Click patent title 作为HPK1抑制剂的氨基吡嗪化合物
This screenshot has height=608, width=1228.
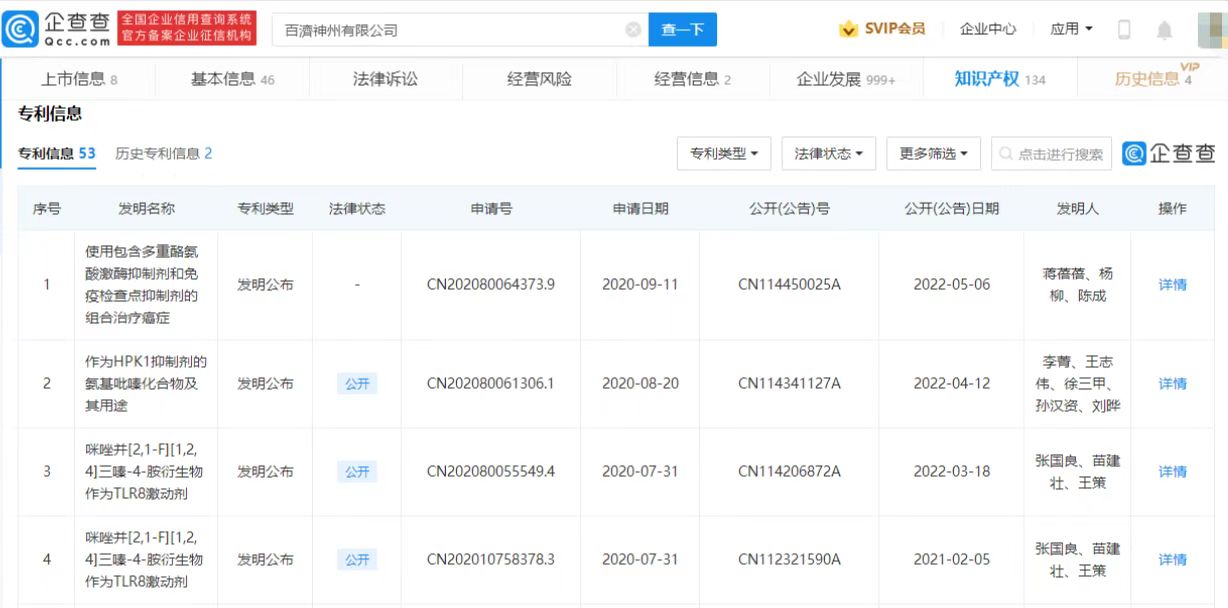[x=146, y=383]
